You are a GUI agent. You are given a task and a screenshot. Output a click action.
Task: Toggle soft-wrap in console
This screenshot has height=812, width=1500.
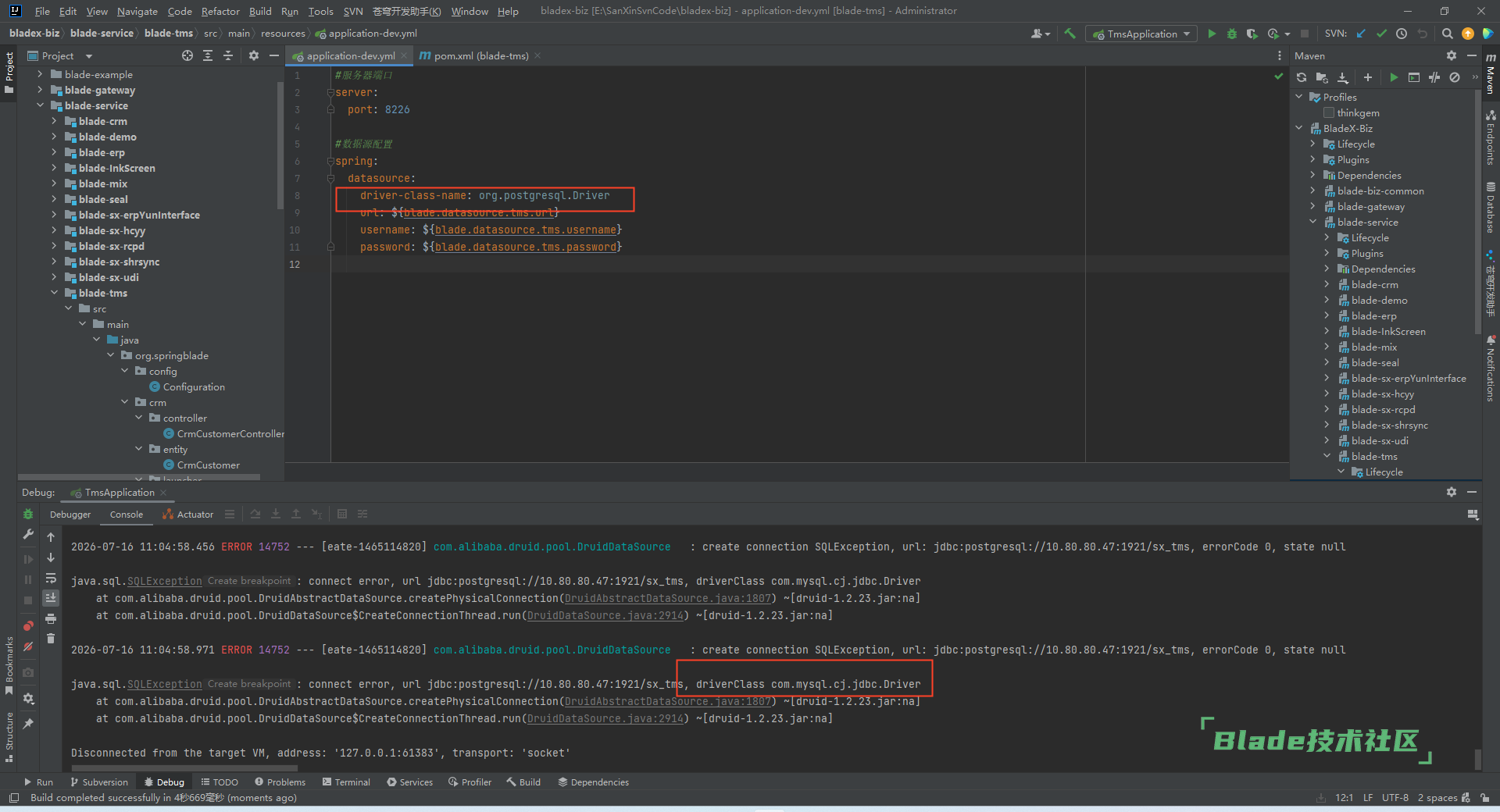[51, 578]
